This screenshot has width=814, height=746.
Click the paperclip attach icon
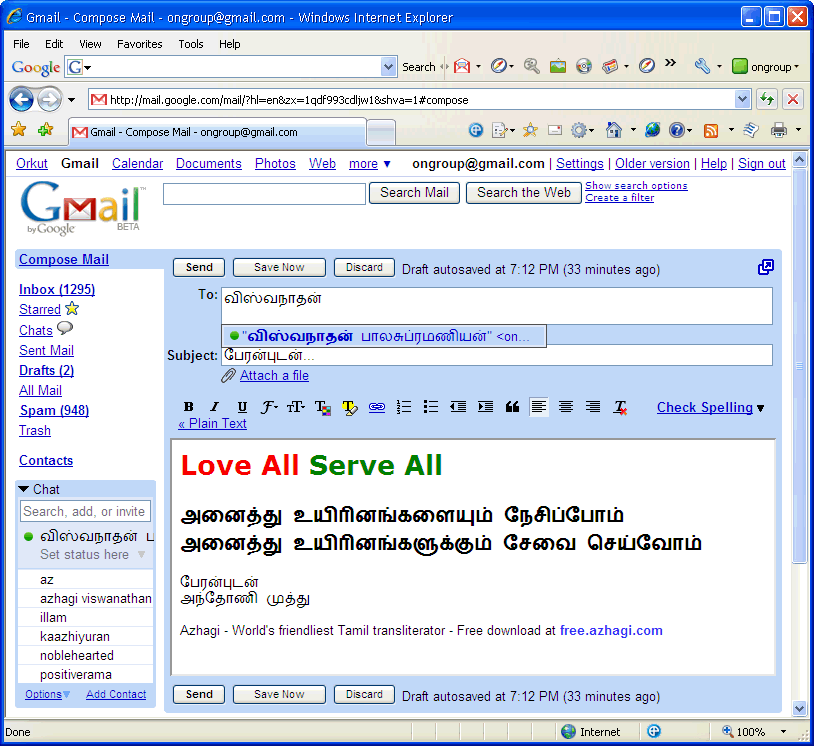tap(228, 376)
